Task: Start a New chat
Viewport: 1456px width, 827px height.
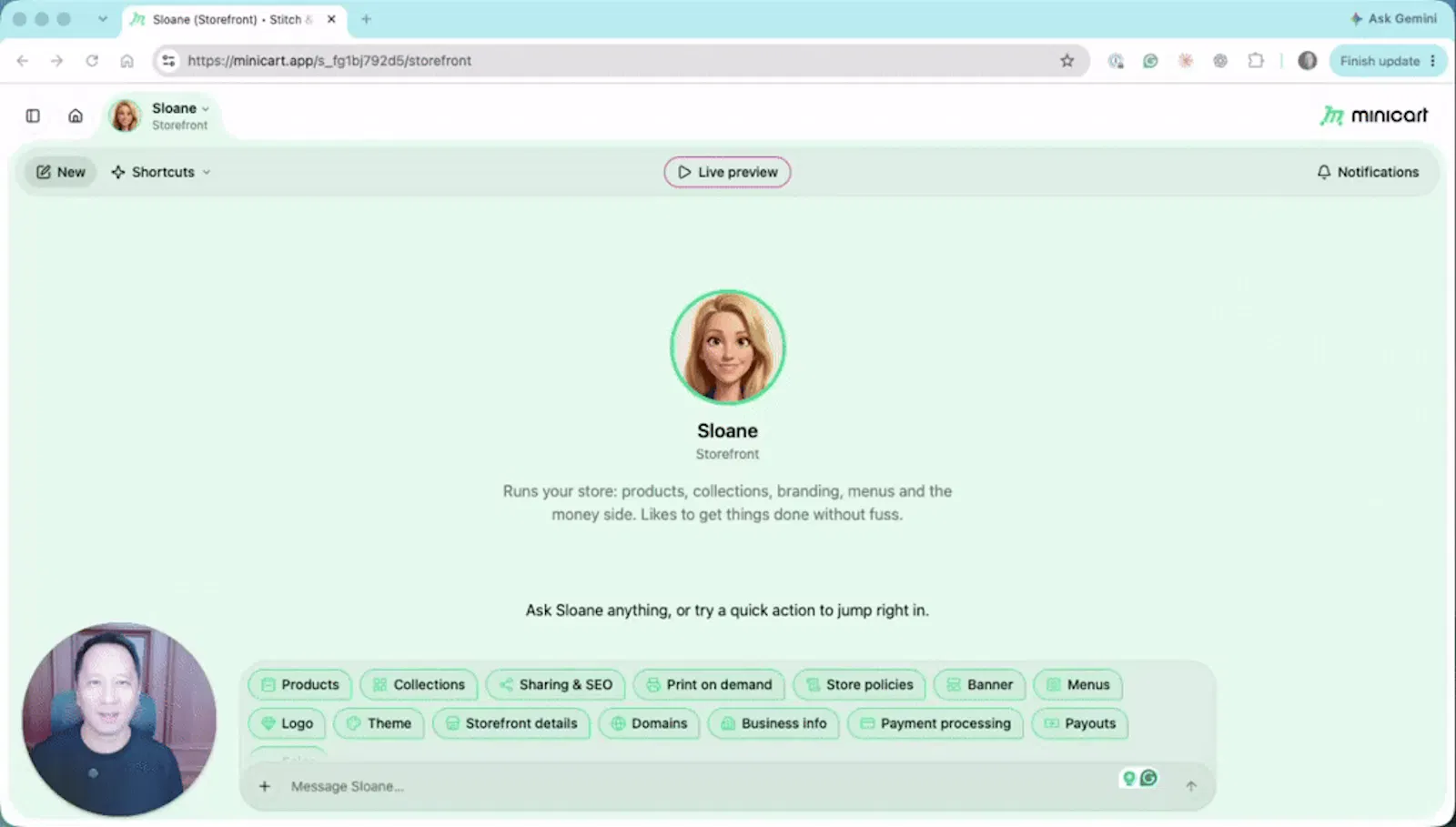Action: (x=60, y=172)
